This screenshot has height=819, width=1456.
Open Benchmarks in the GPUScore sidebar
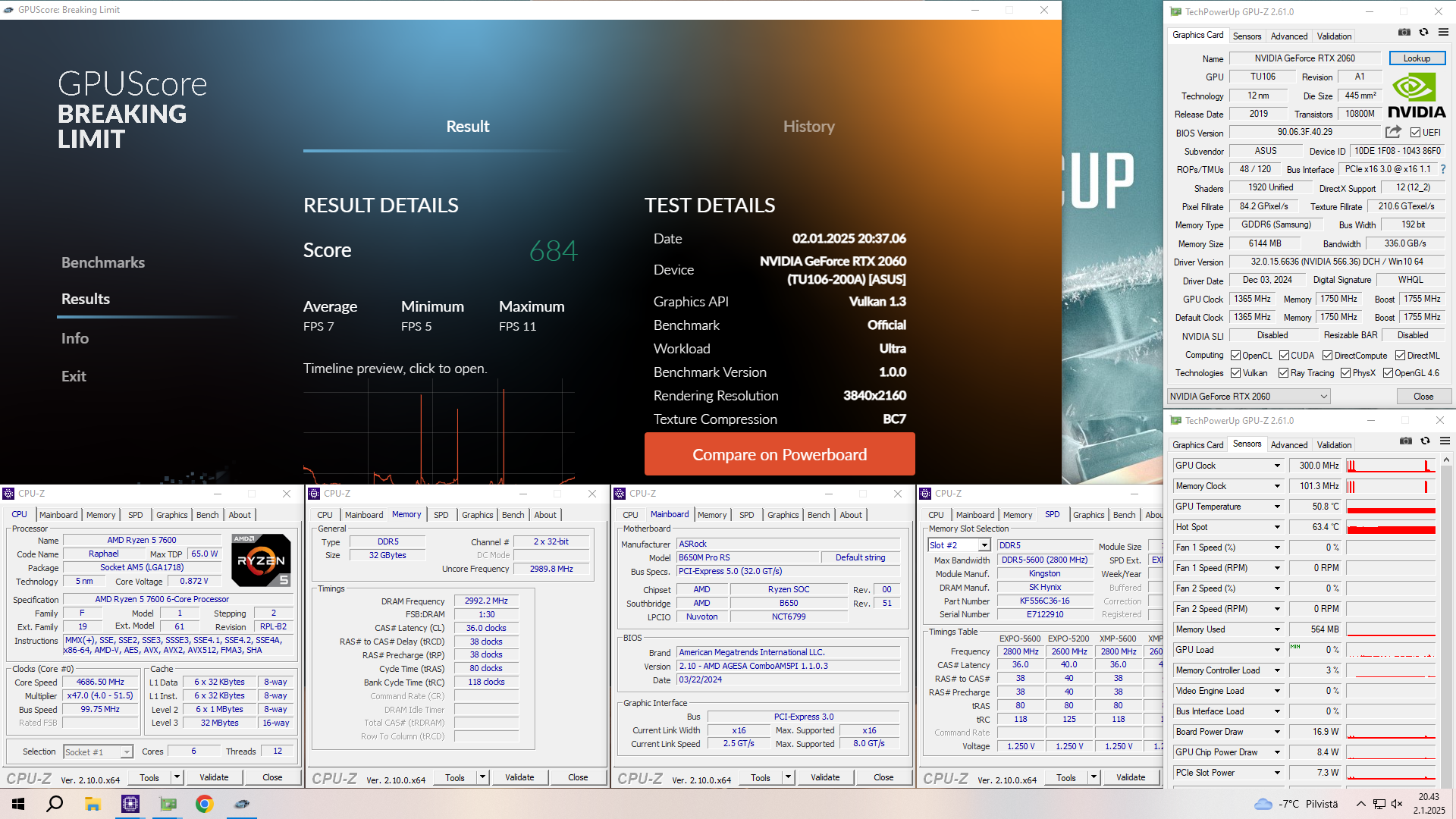pyautogui.click(x=103, y=262)
